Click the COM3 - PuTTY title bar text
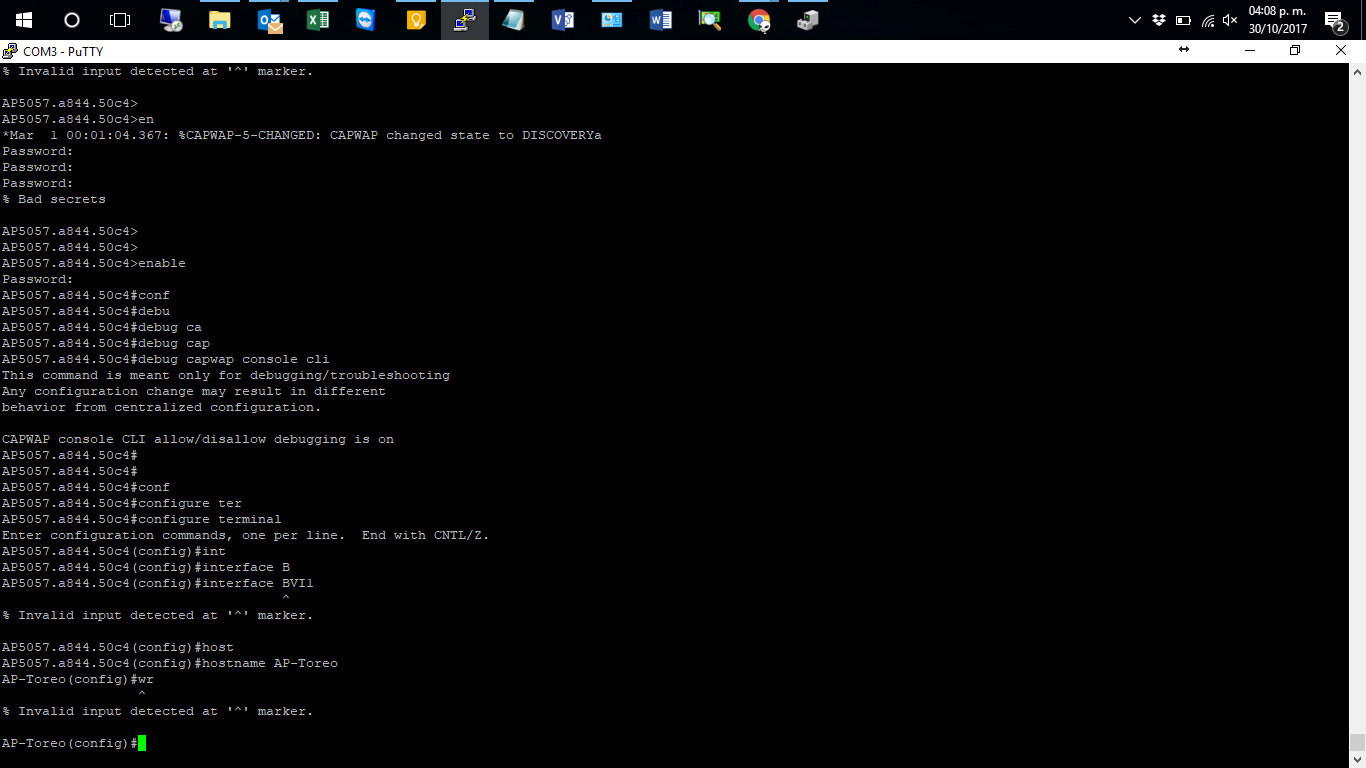Image resolution: width=1366 pixels, height=768 pixels. click(x=63, y=51)
